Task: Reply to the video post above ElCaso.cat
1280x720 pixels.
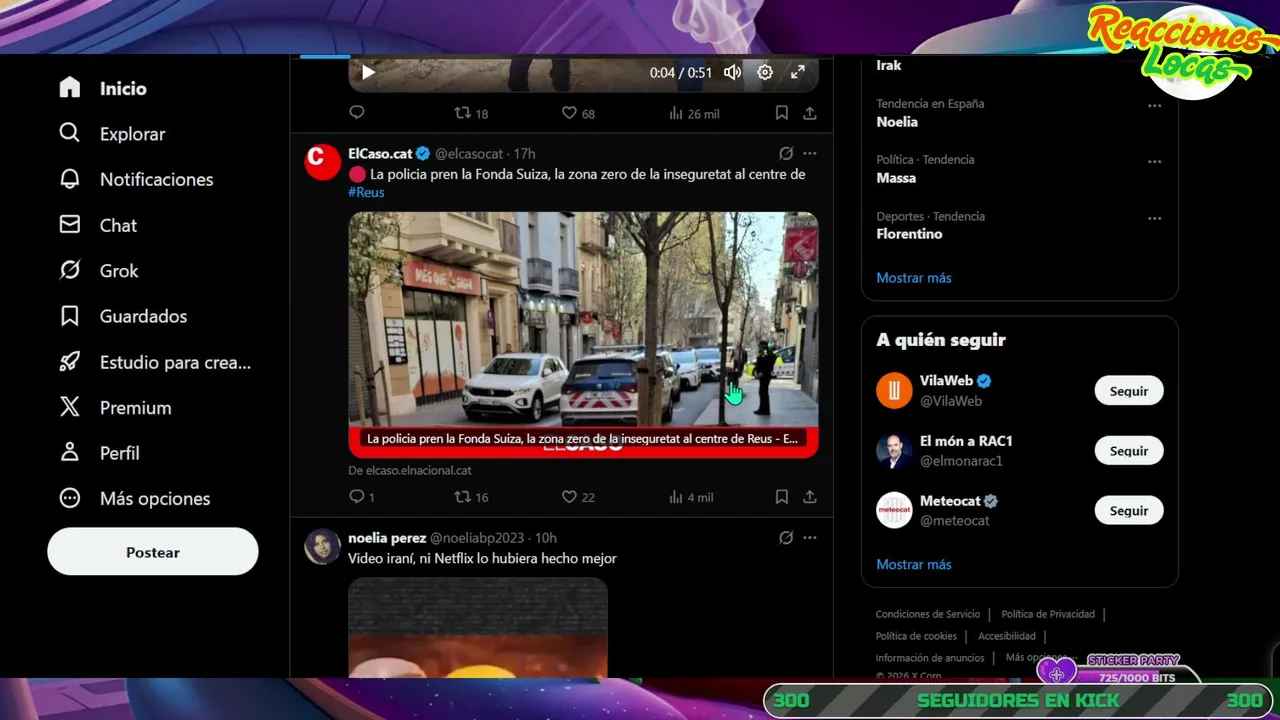Action: [x=357, y=113]
